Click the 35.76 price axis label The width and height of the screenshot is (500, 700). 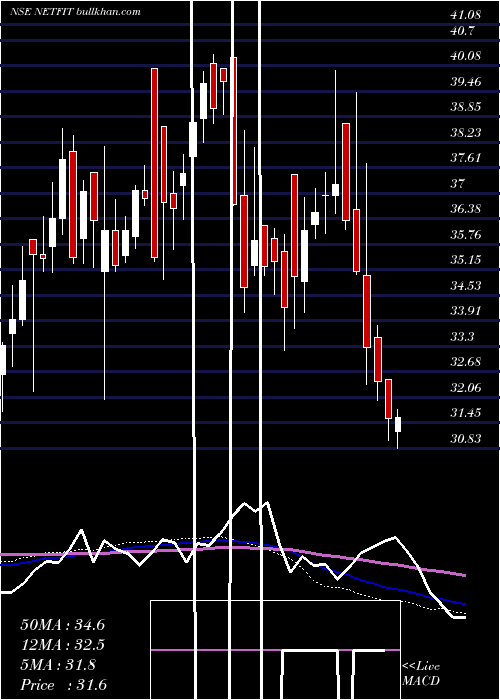pyautogui.click(x=466, y=235)
